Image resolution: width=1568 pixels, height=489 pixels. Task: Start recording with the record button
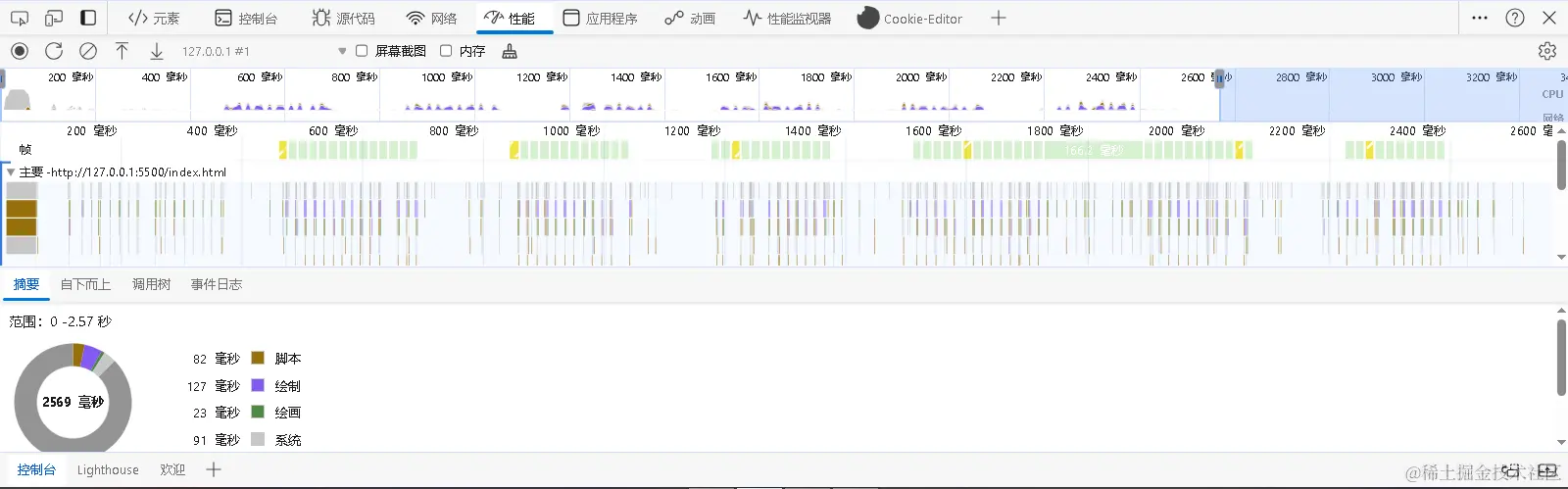pyautogui.click(x=20, y=51)
